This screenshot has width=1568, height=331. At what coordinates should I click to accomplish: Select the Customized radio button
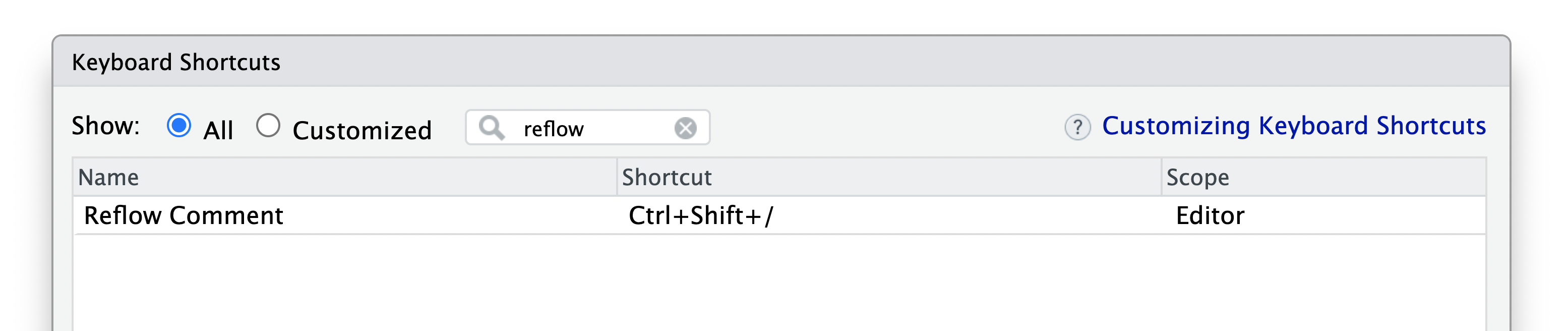point(268,126)
